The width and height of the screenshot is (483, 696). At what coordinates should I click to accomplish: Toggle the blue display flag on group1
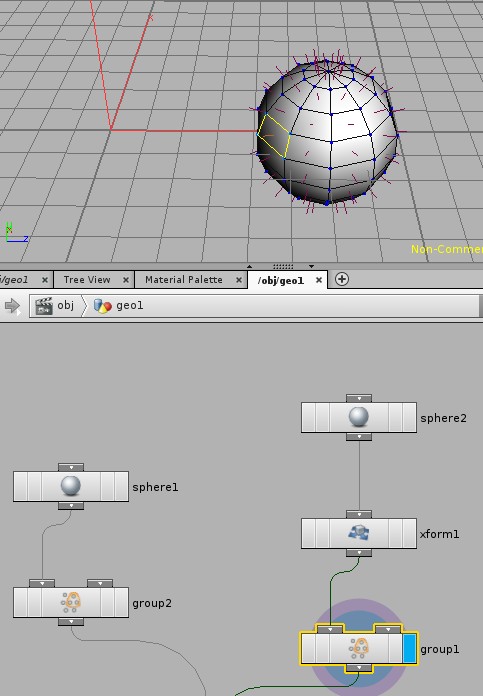409,649
